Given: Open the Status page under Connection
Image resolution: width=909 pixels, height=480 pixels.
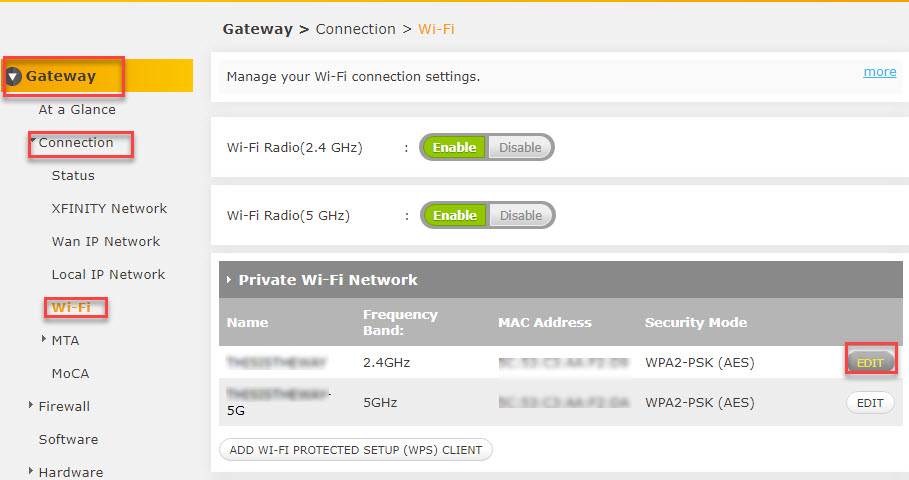Looking at the screenshot, I should (x=73, y=175).
